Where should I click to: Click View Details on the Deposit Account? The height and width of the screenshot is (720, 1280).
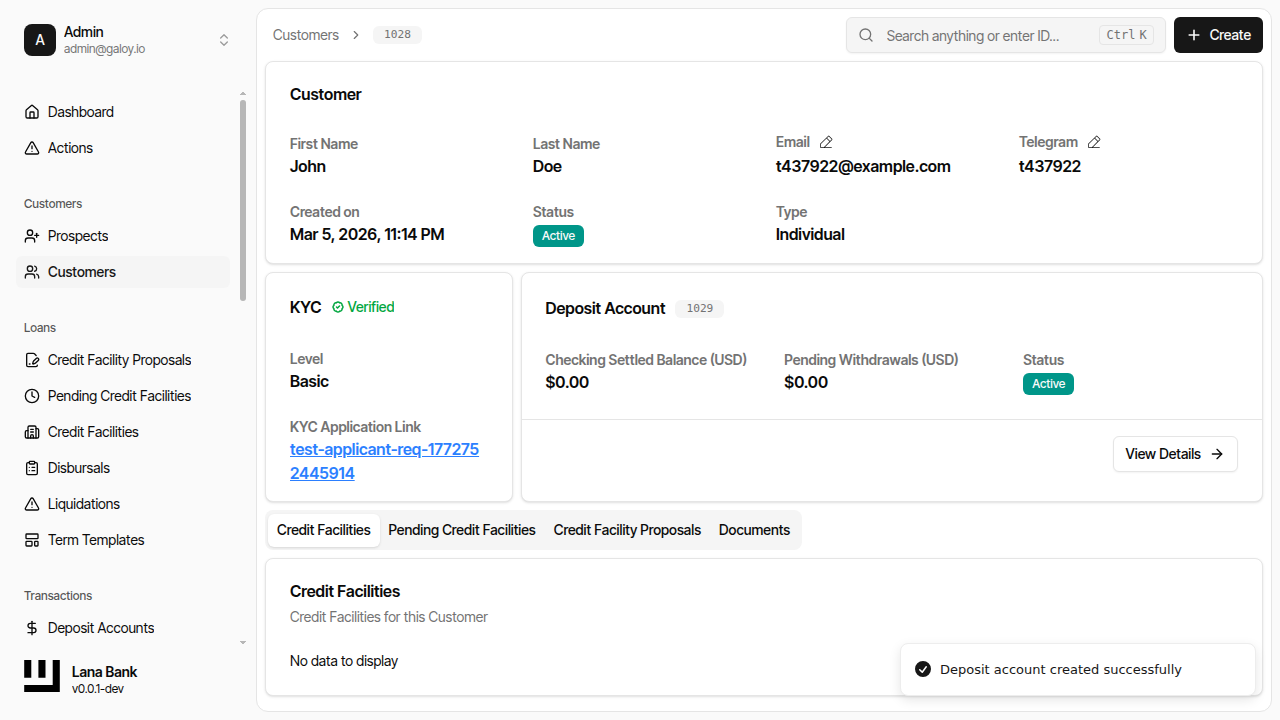click(1175, 453)
